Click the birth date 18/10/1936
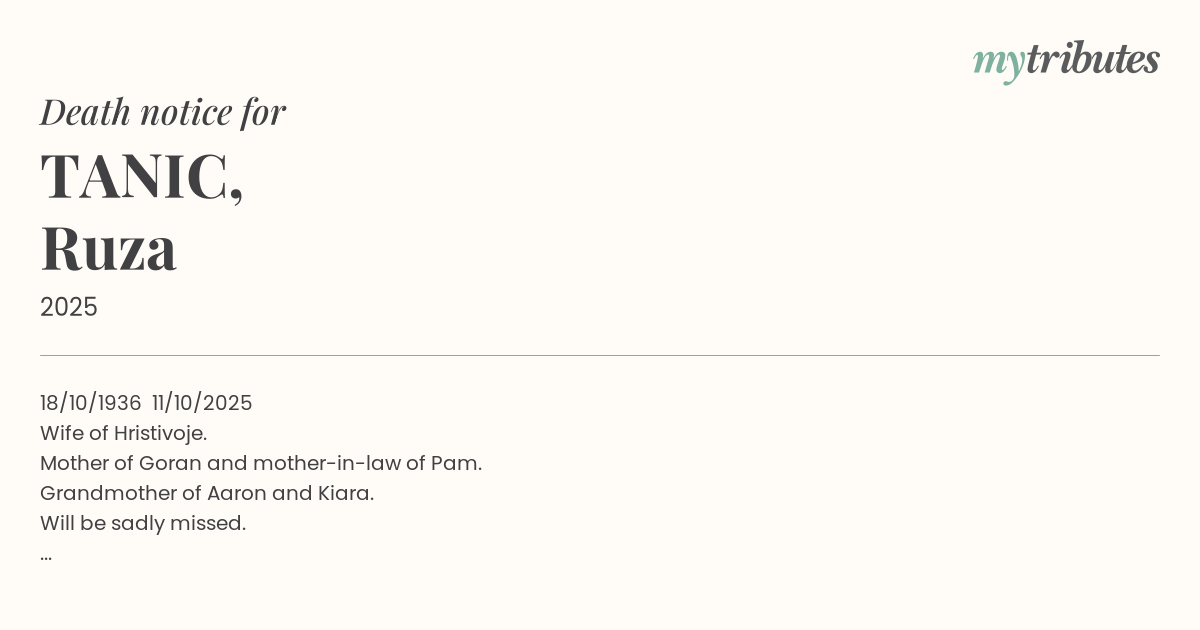 pyautogui.click(x=91, y=403)
